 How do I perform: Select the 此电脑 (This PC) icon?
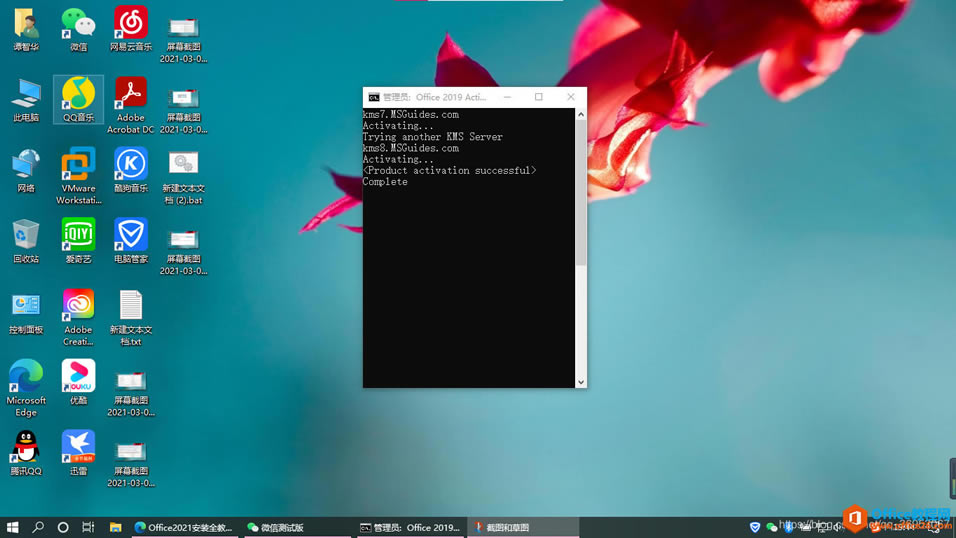point(26,99)
